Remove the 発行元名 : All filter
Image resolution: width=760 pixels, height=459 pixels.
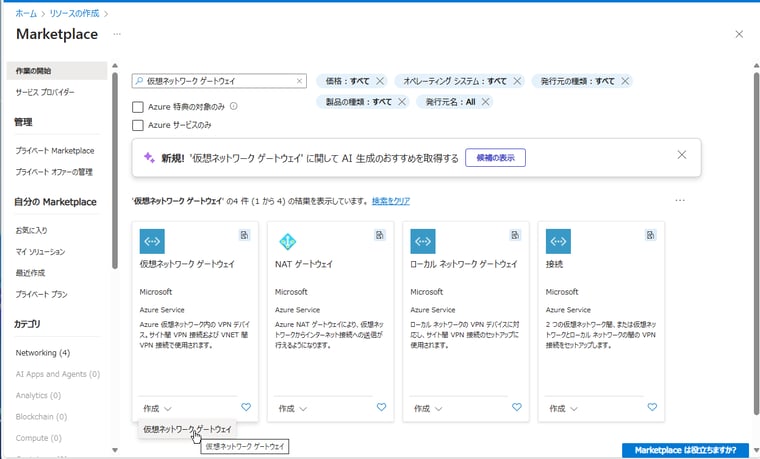[485, 102]
